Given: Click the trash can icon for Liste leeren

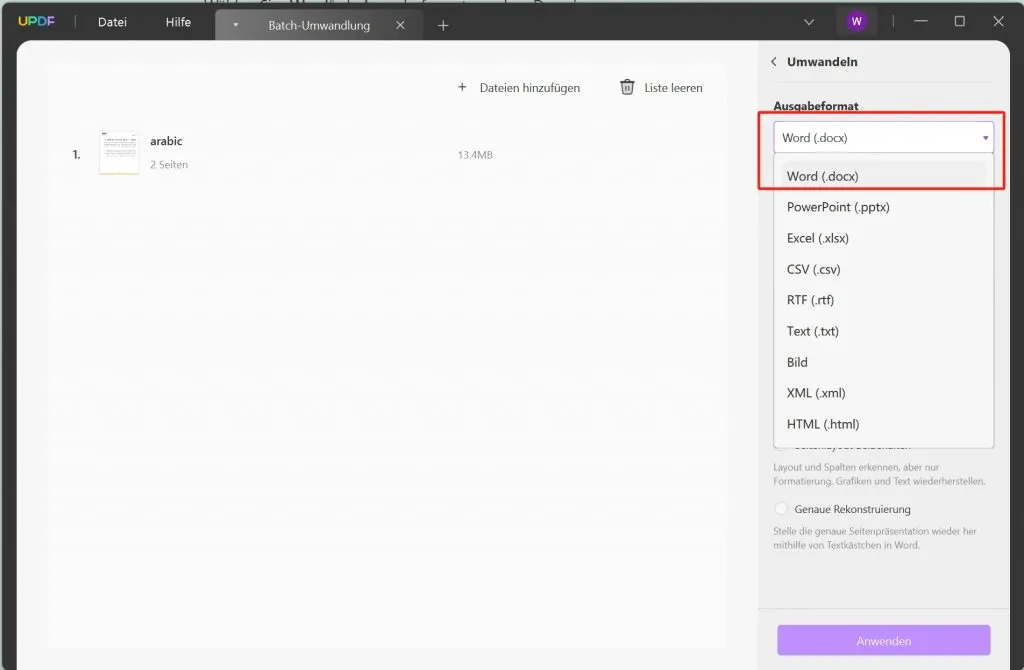Looking at the screenshot, I should [627, 87].
